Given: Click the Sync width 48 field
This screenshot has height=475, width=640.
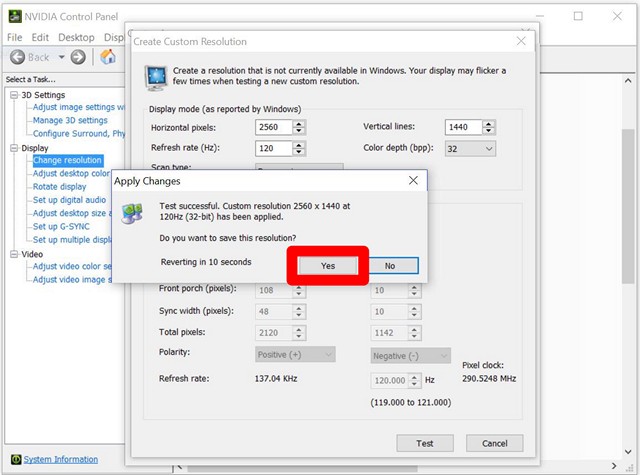Looking at the screenshot, I should [274, 311].
